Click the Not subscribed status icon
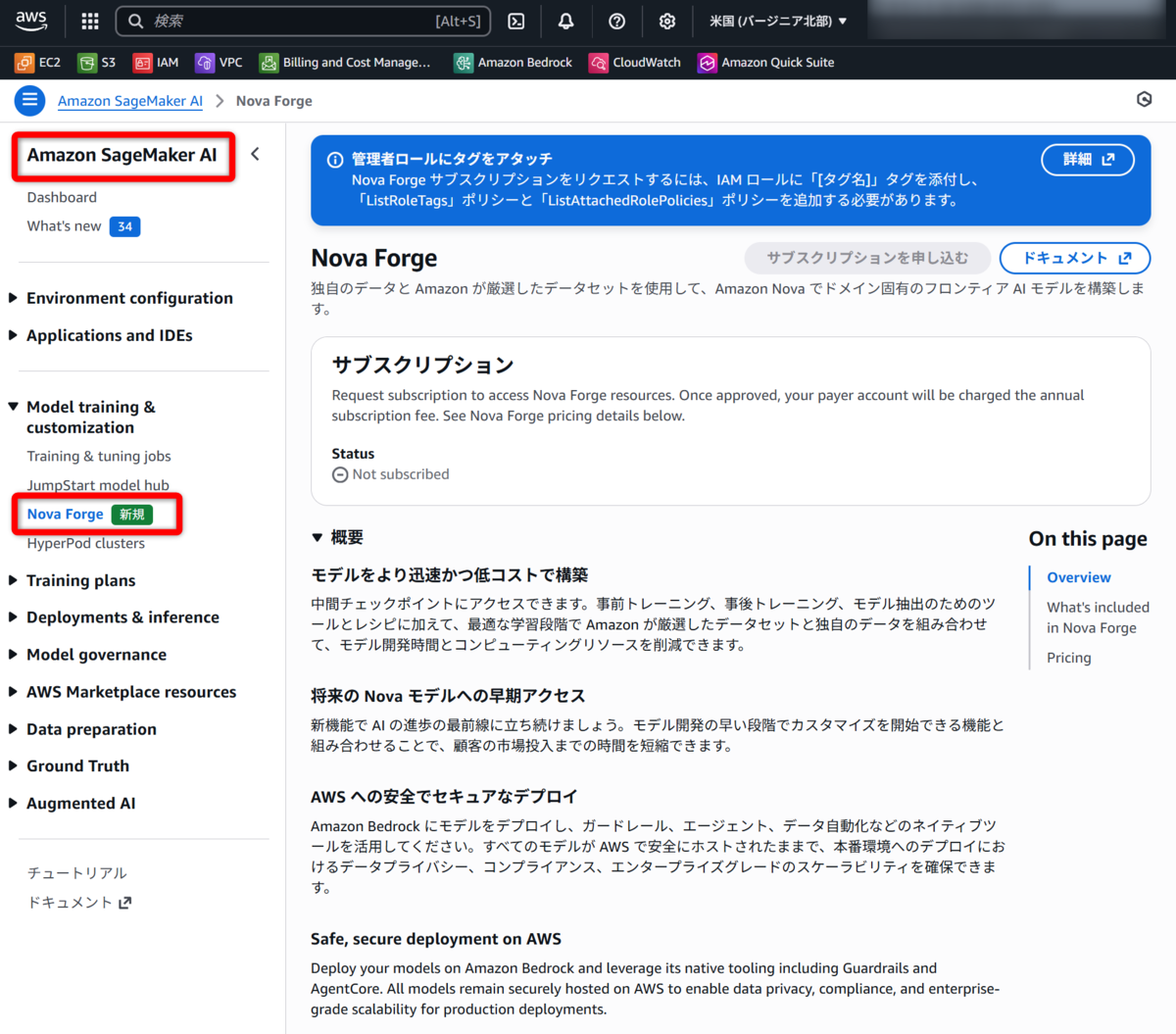This screenshot has width=1176, height=1034. pos(340,474)
